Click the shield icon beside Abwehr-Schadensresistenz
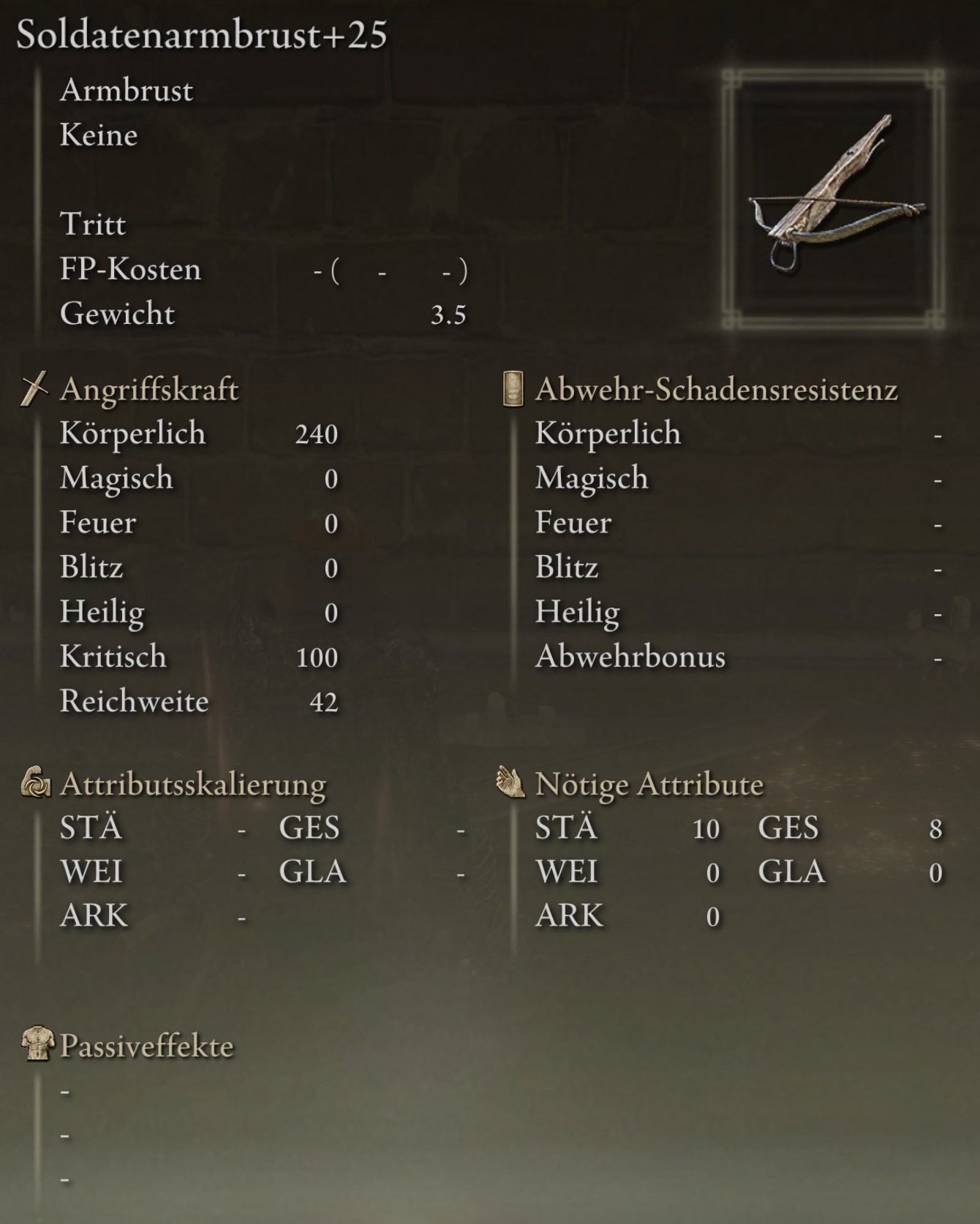980x1224 pixels. tap(513, 388)
